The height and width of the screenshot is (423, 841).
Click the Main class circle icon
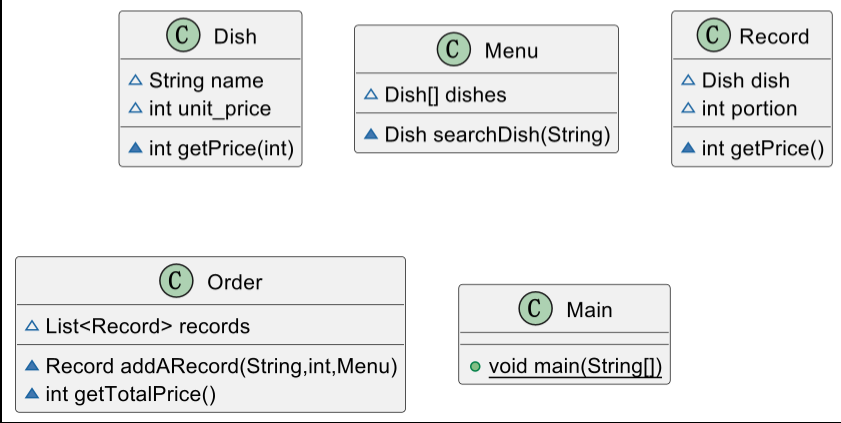point(535,309)
